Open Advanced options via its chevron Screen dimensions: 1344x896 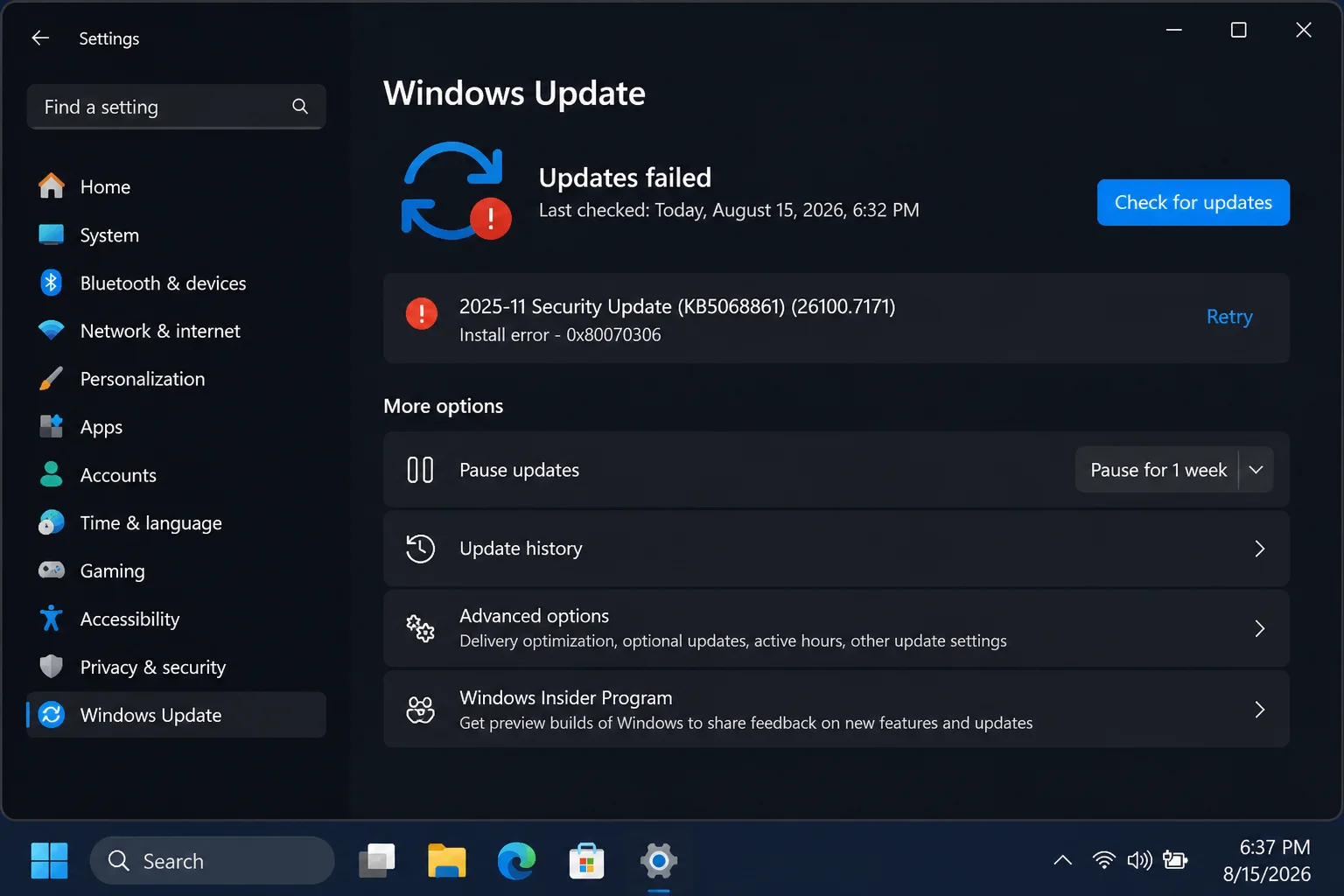(1260, 628)
